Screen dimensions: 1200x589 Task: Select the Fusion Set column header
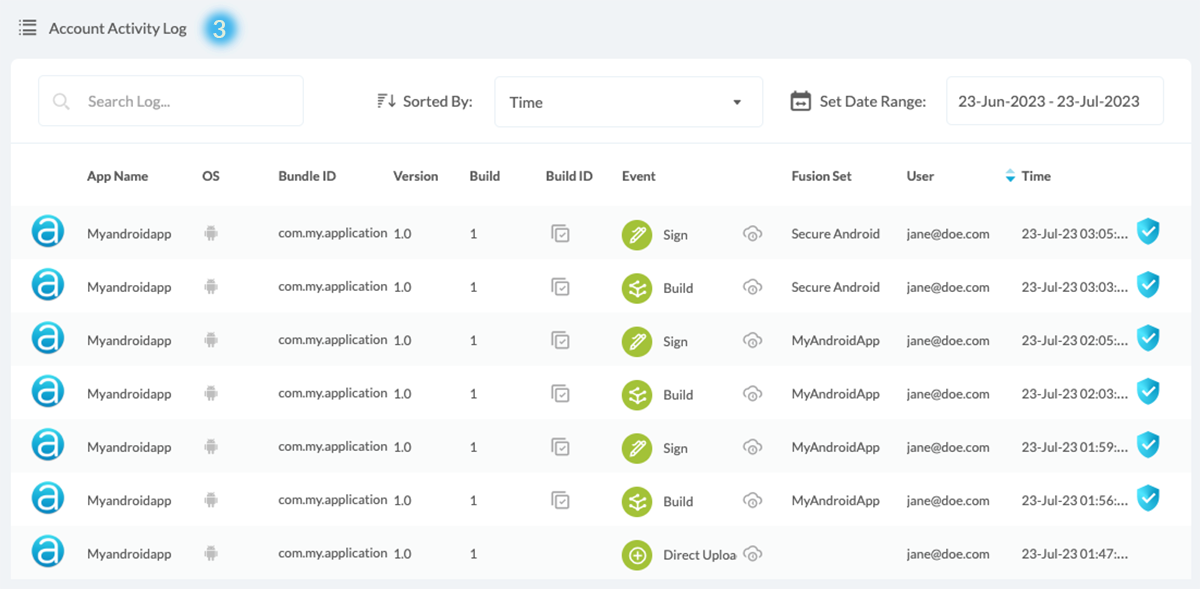[x=820, y=175]
